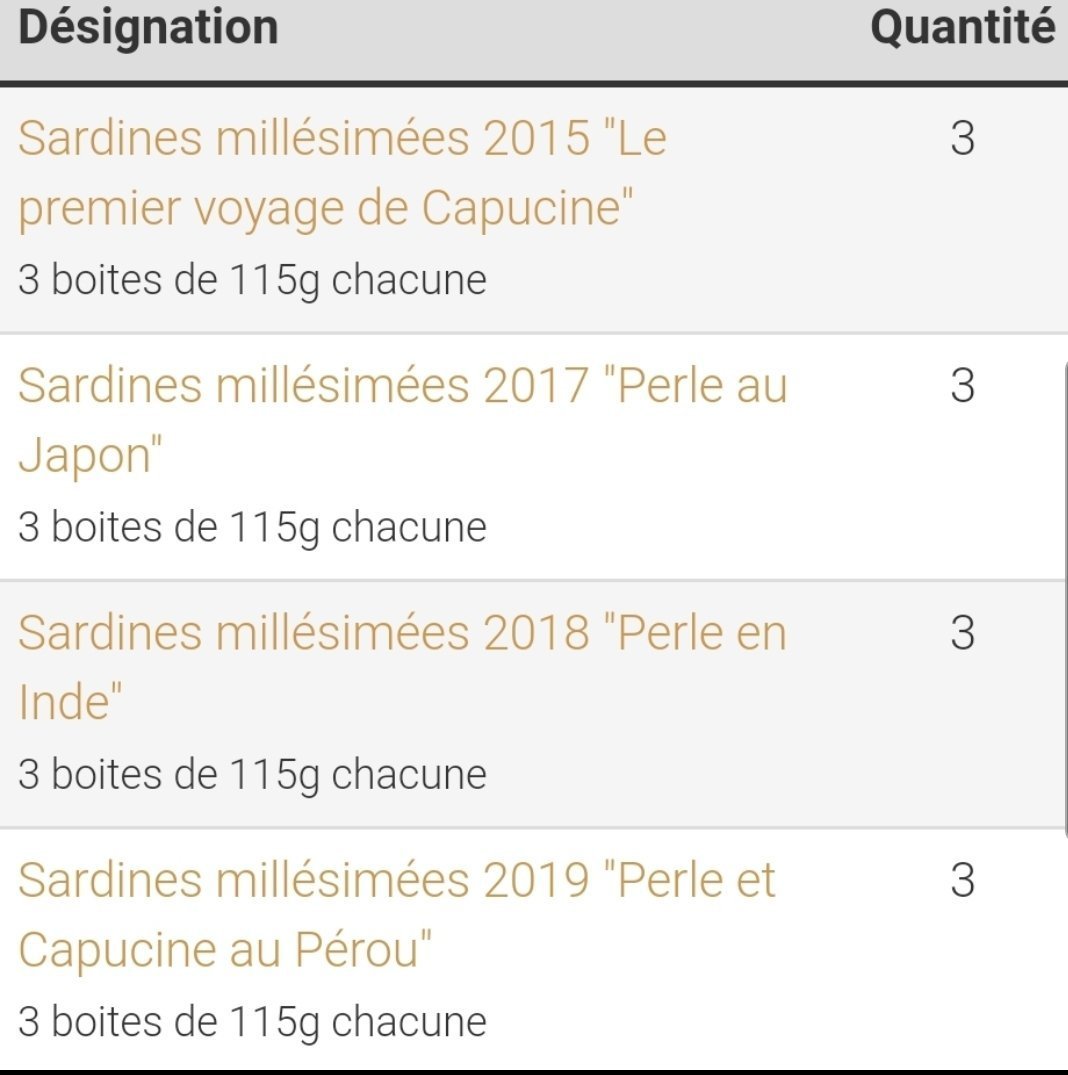
Task: Select quantity 3 in the "Perle en Inde" row
Action: point(962,633)
